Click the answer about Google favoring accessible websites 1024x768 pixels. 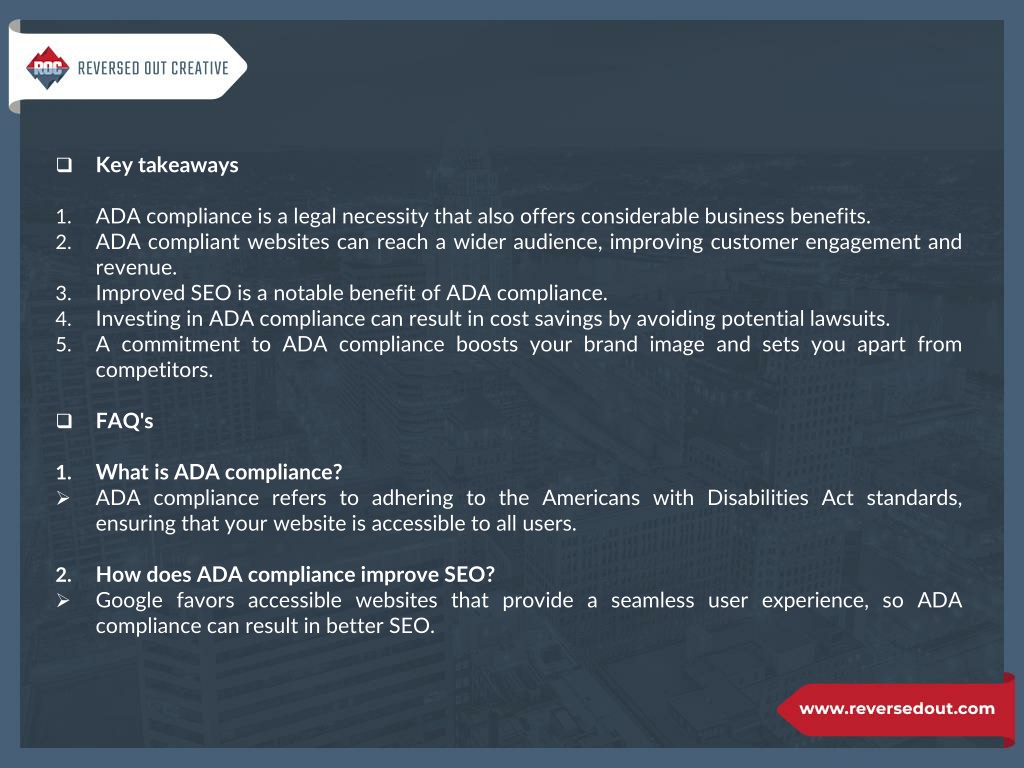[x=528, y=613]
